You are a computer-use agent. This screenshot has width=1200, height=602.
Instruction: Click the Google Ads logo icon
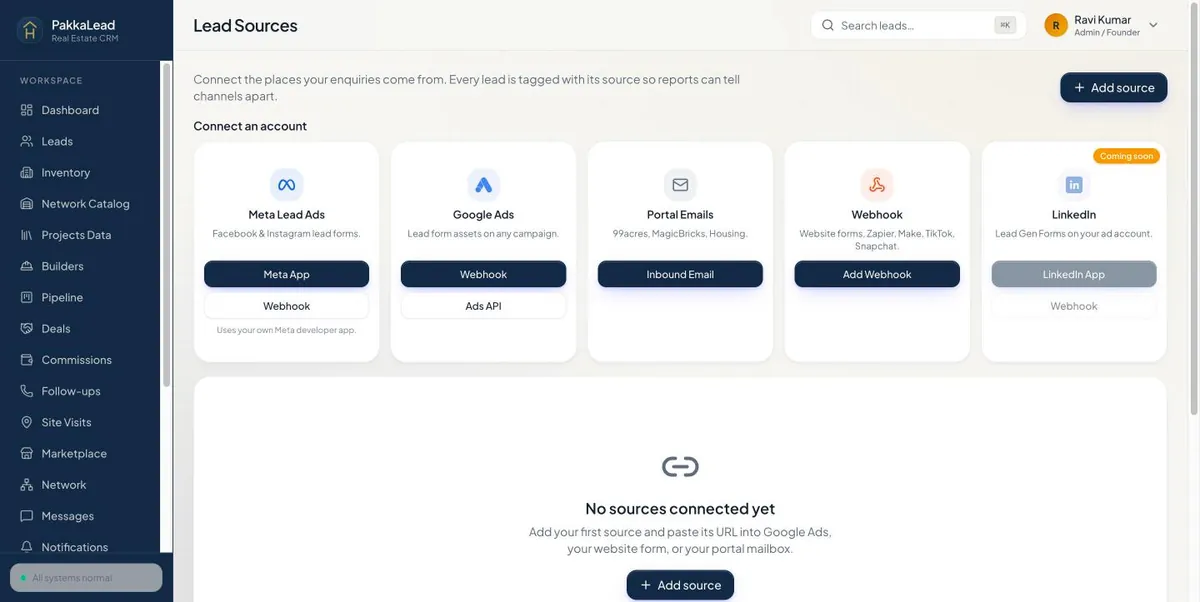click(x=483, y=185)
